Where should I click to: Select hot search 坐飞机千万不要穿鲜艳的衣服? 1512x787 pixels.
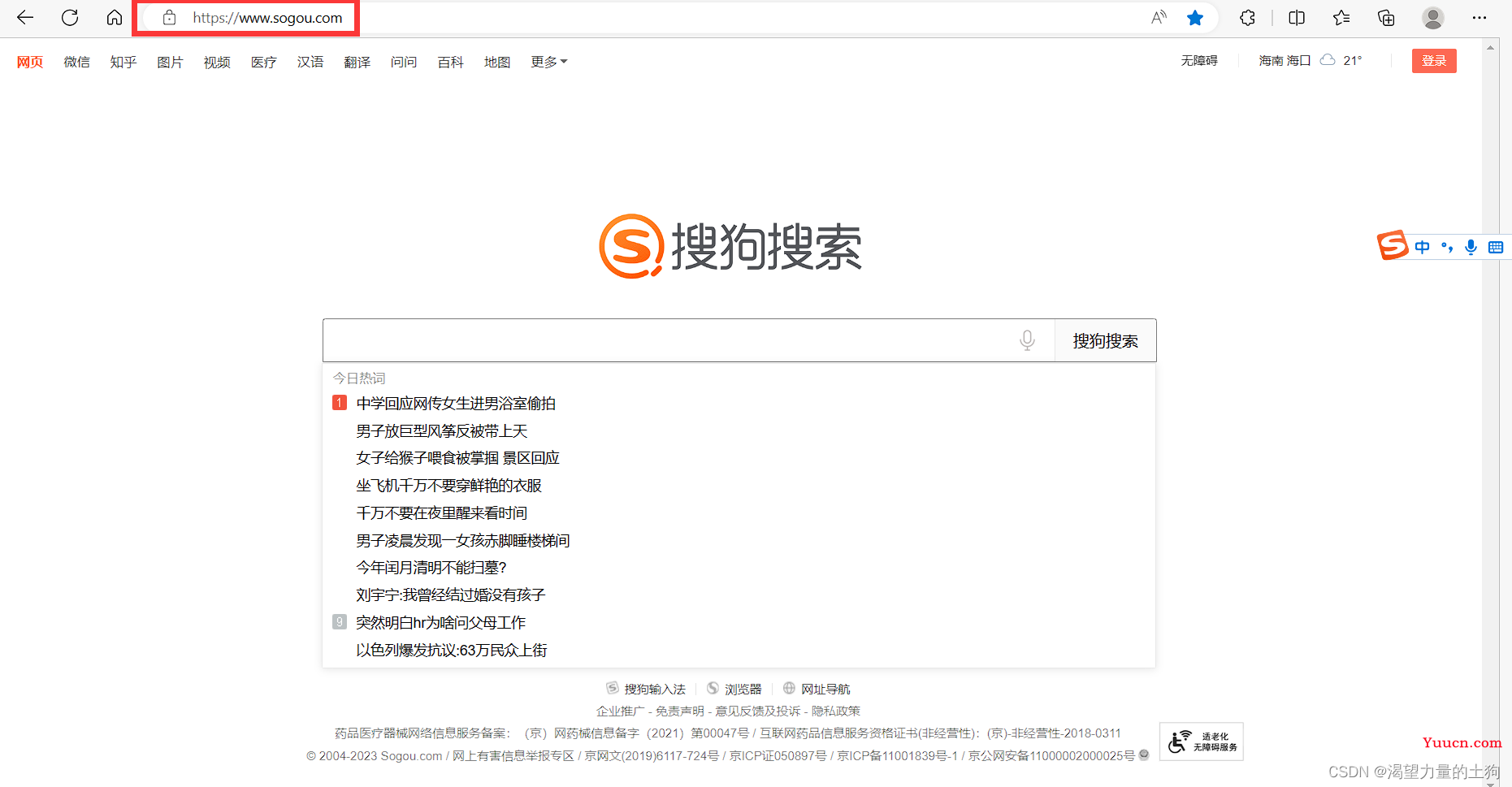pyautogui.click(x=448, y=486)
